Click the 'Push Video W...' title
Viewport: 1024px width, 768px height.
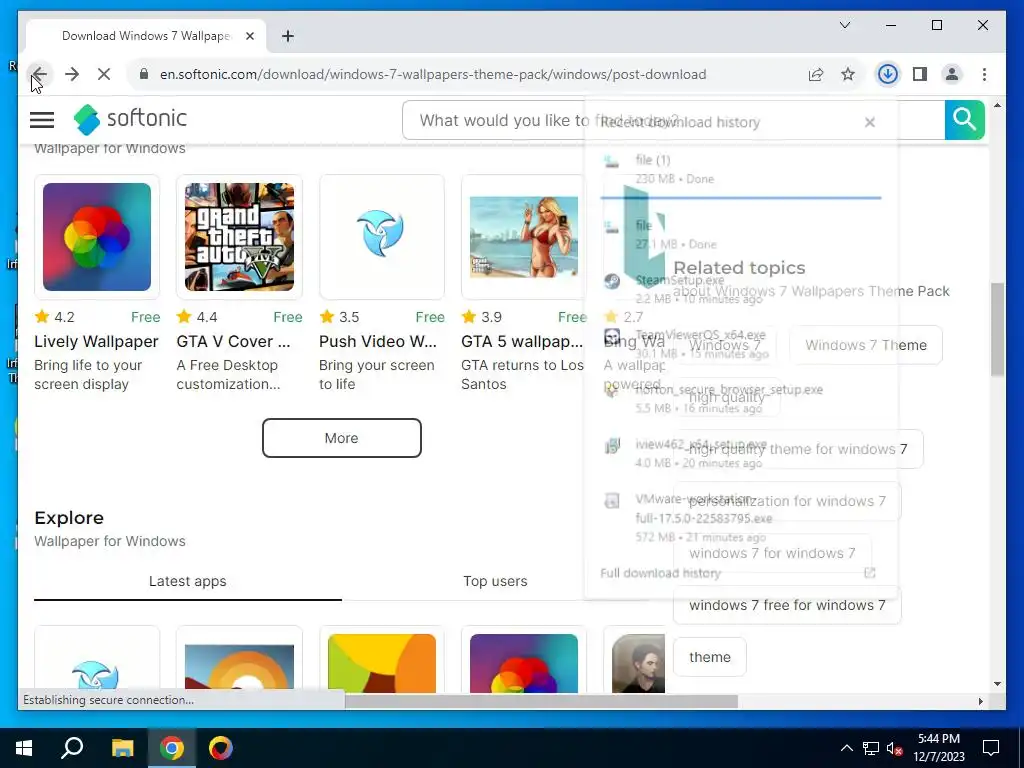point(377,342)
